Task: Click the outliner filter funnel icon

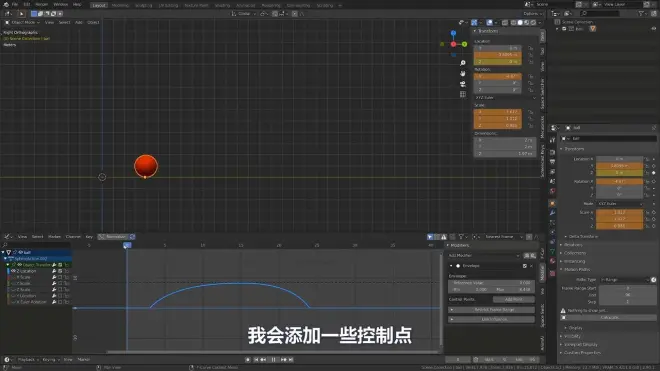Action: [641, 13]
